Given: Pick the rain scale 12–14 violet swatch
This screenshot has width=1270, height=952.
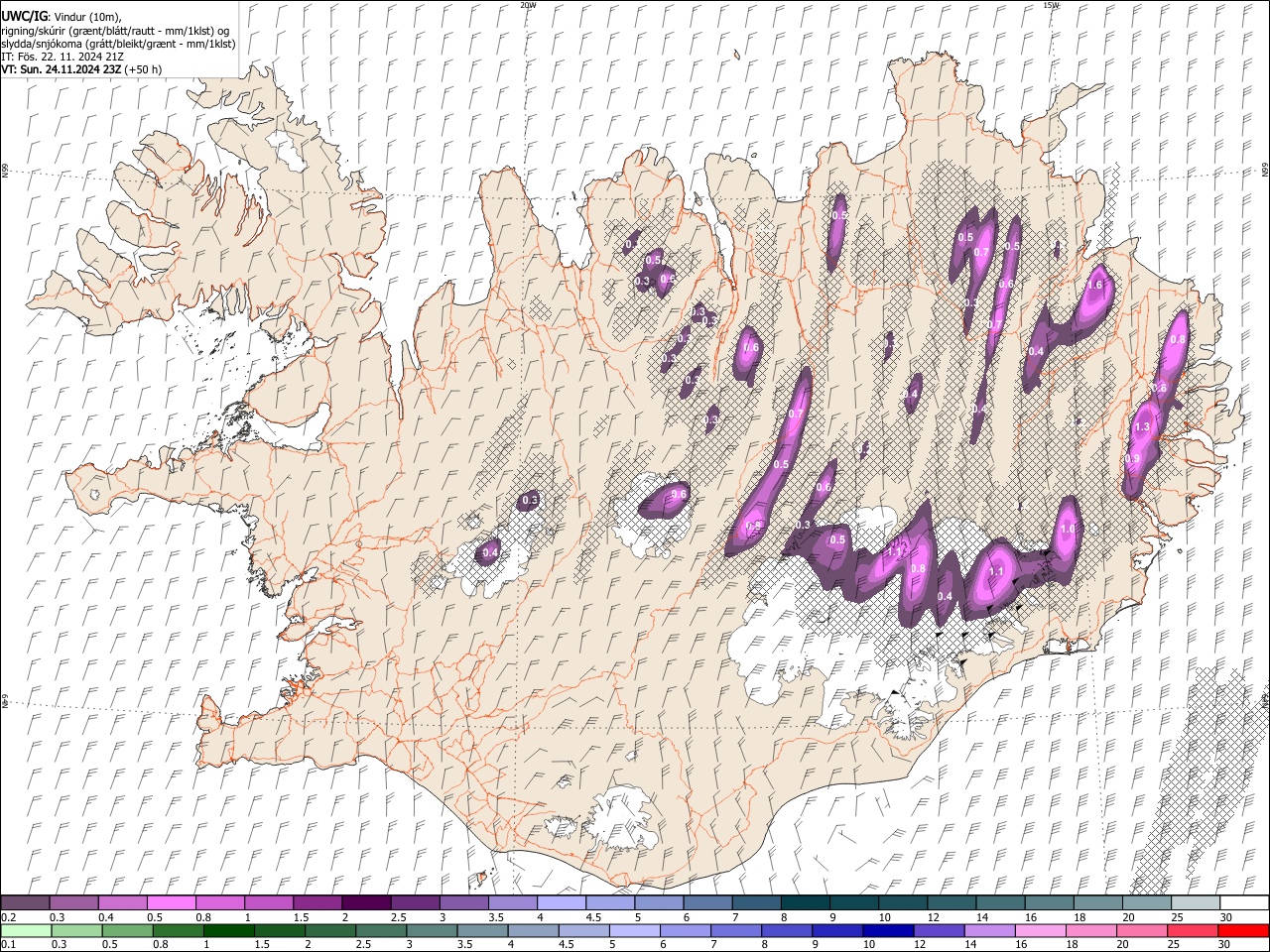Looking at the screenshot, I should coord(941,931).
